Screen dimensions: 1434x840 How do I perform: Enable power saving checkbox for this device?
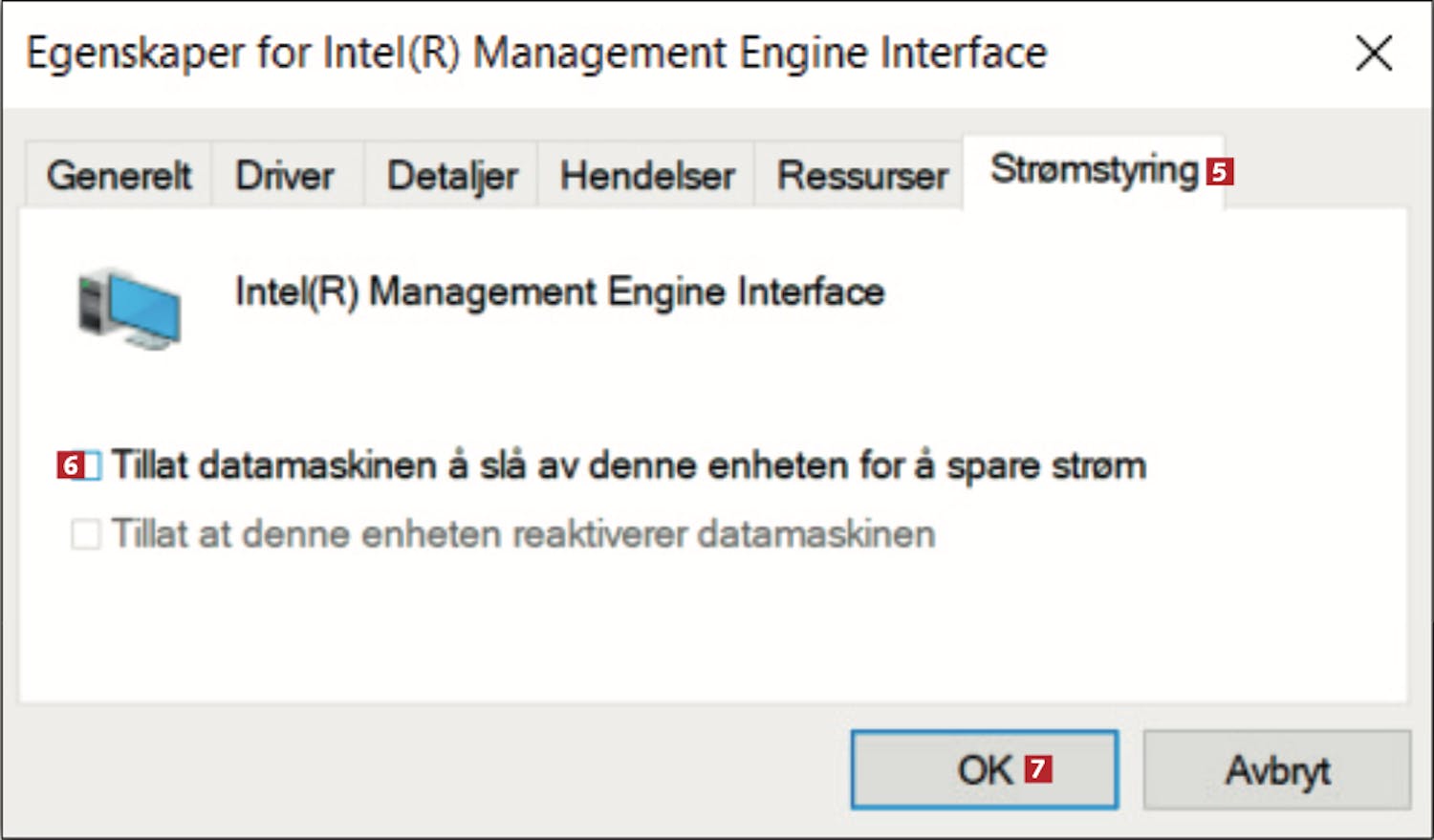87,465
